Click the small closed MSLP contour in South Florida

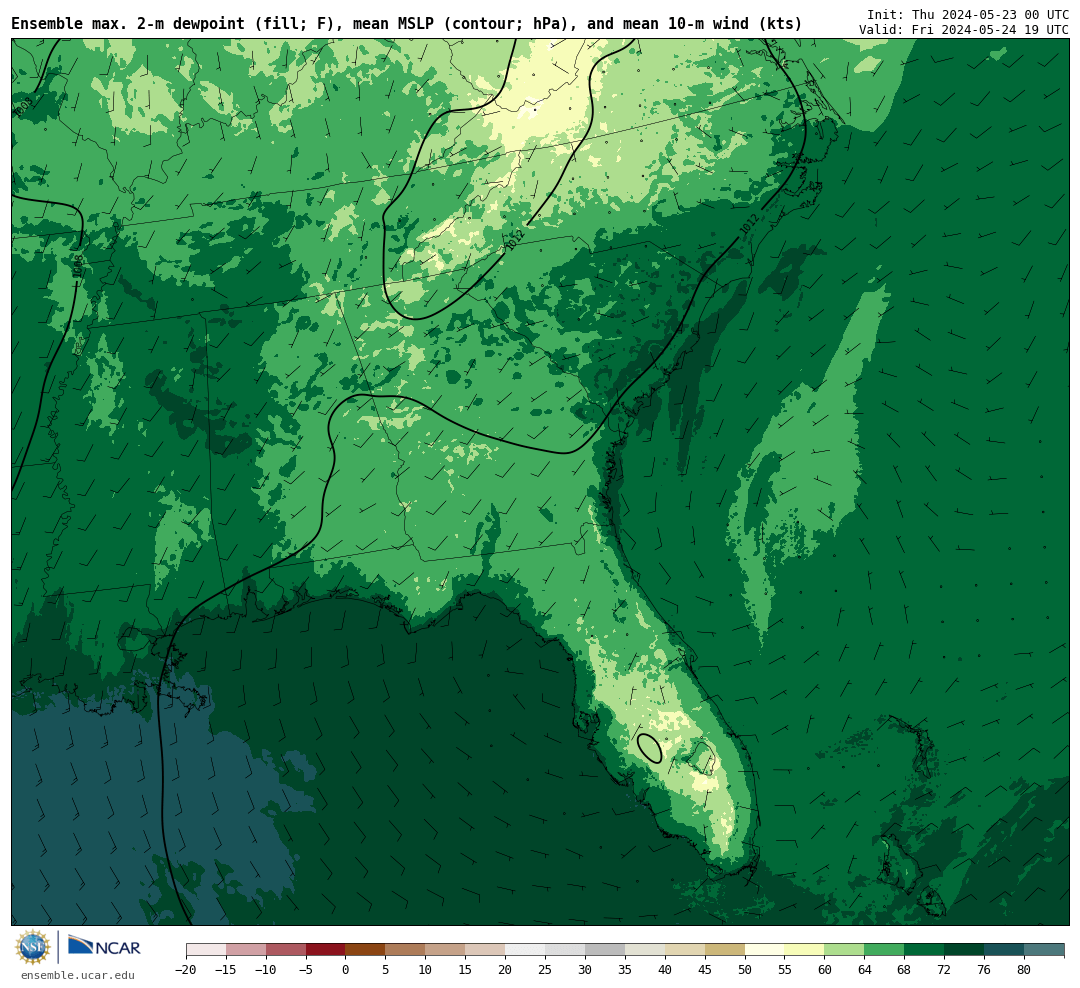(650, 748)
